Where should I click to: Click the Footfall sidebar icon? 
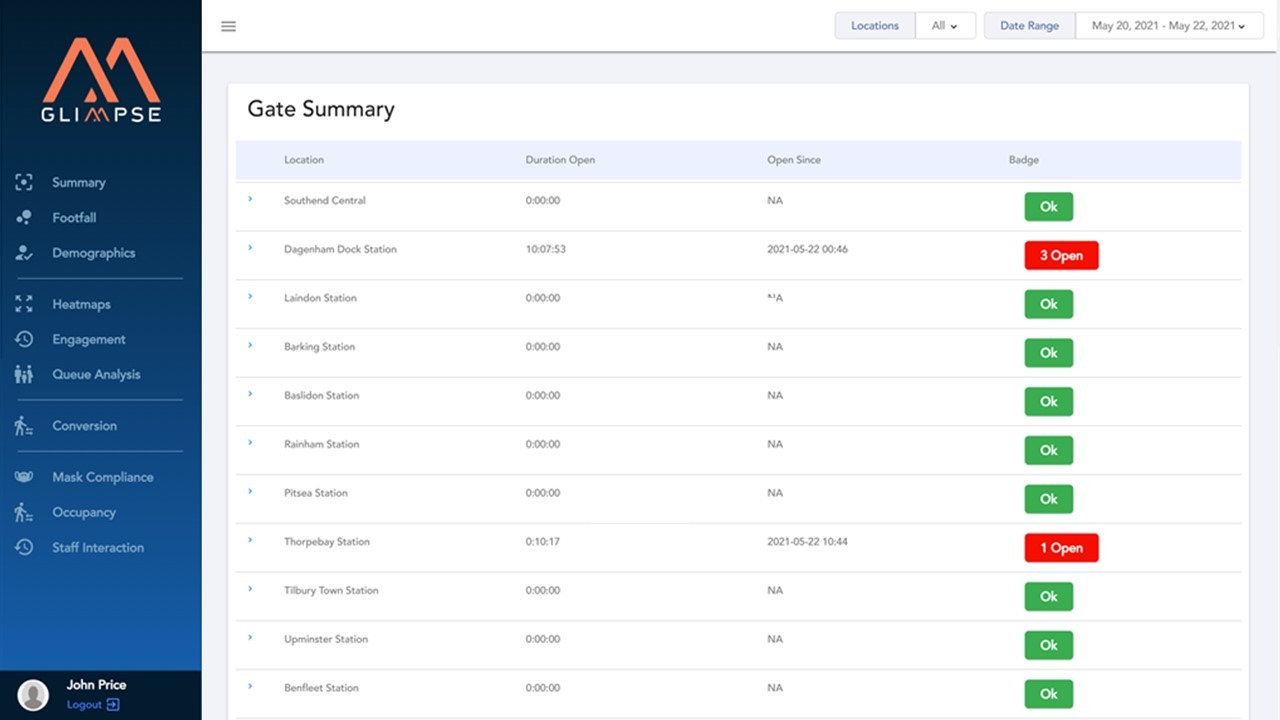tap(23, 217)
